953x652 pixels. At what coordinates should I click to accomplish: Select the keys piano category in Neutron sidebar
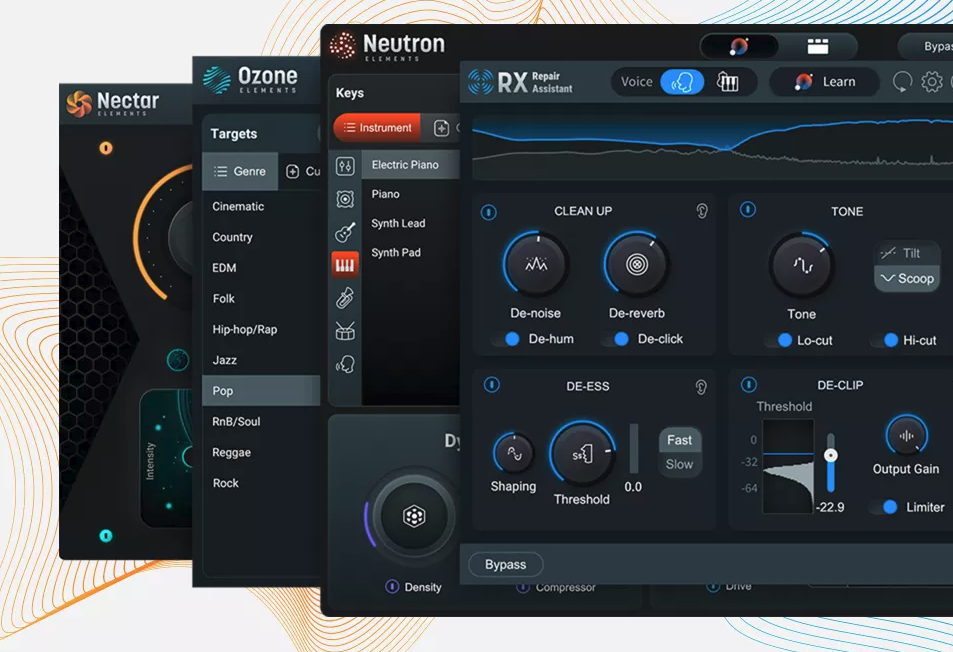pyautogui.click(x=345, y=265)
